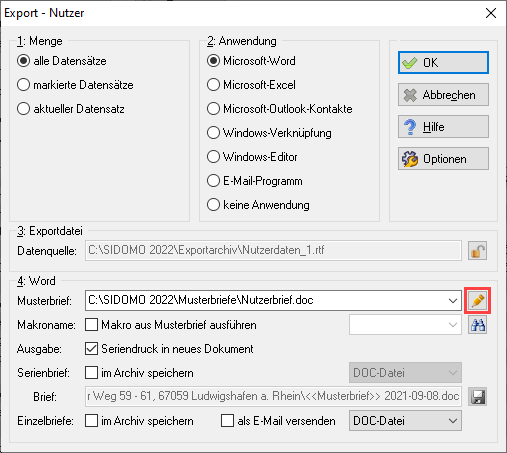Click the padlock icon beside Datenquelle

coord(477,251)
